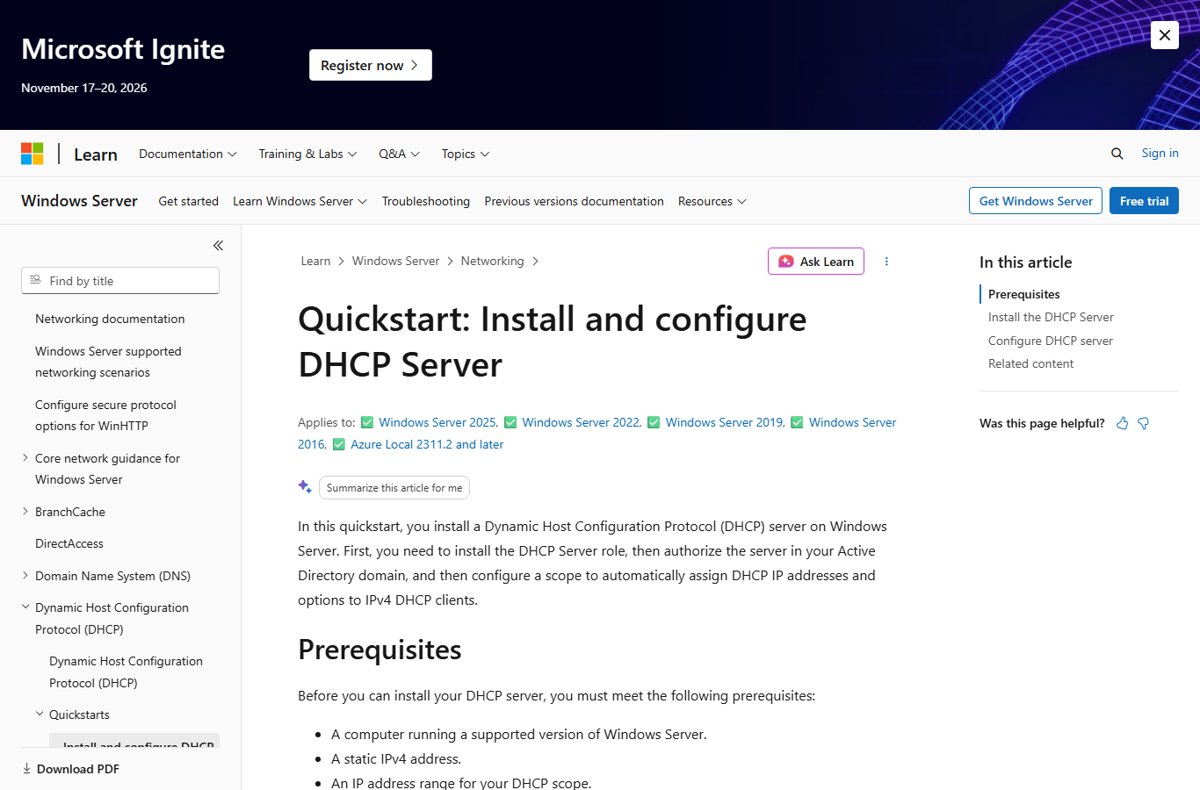Jump to Prerequisites in this article
Viewport: 1200px width, 790px height.
[x=1024, y=294]
